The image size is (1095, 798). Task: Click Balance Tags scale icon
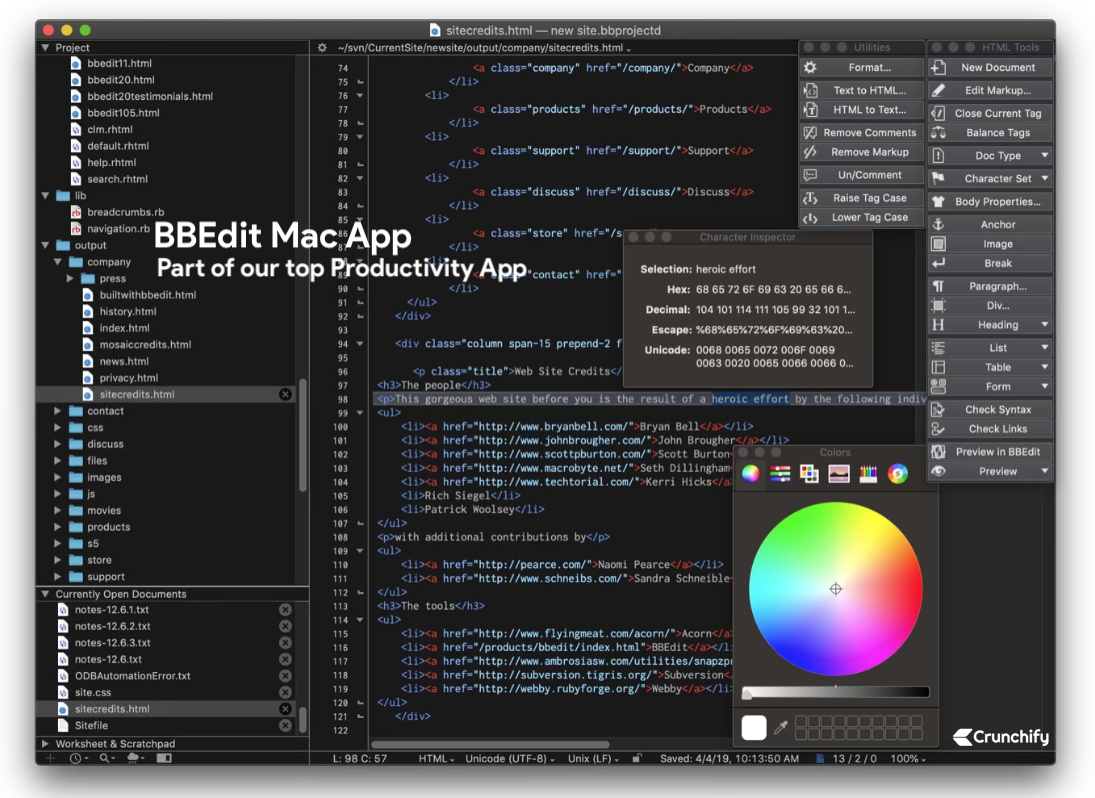click(x=939, y=133)
